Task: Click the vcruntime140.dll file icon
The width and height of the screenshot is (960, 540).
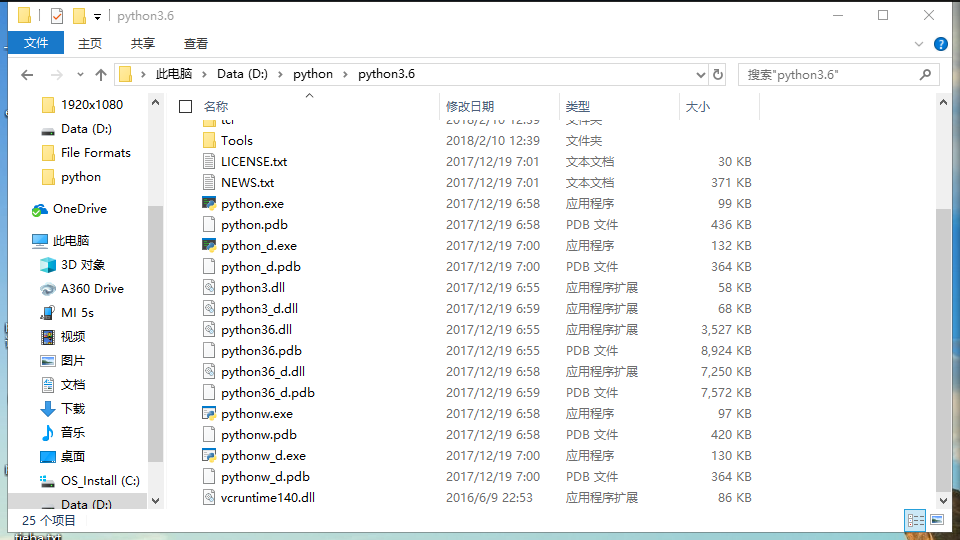Action: point(209,498)
